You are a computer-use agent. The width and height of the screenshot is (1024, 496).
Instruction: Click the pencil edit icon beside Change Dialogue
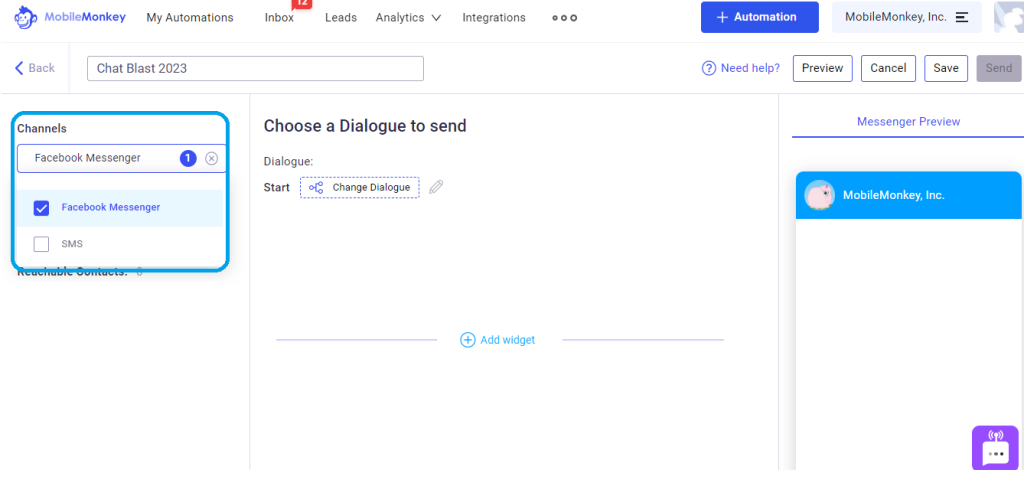tap(436, 187)
